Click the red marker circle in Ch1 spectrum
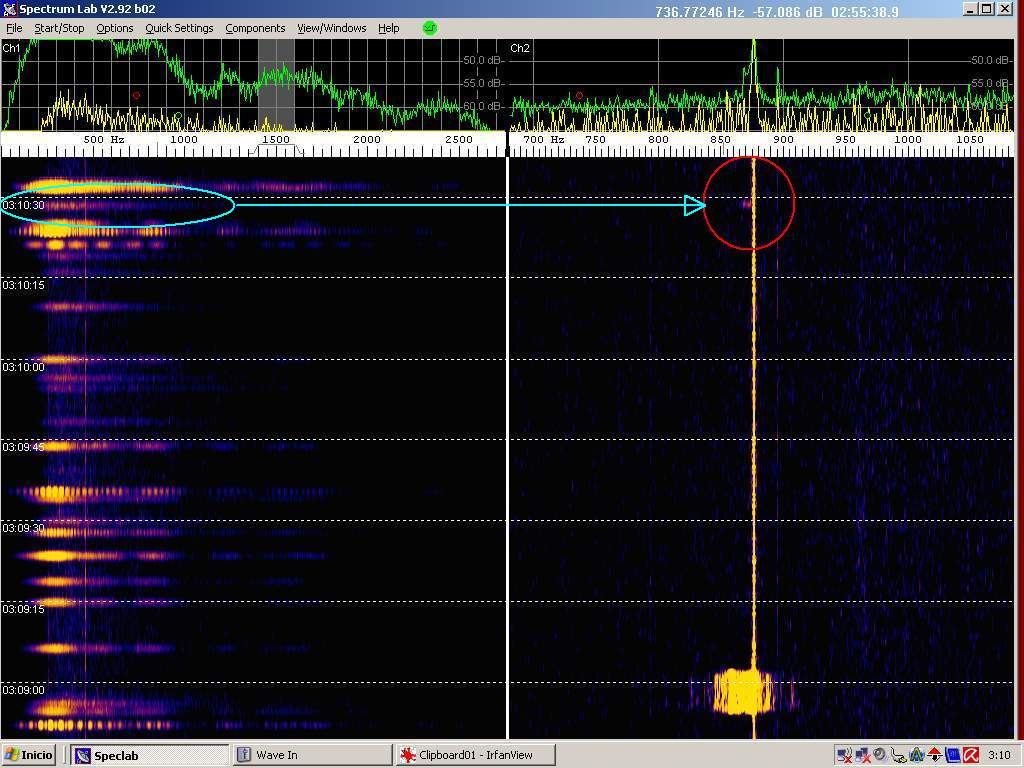 pos(137,96)
